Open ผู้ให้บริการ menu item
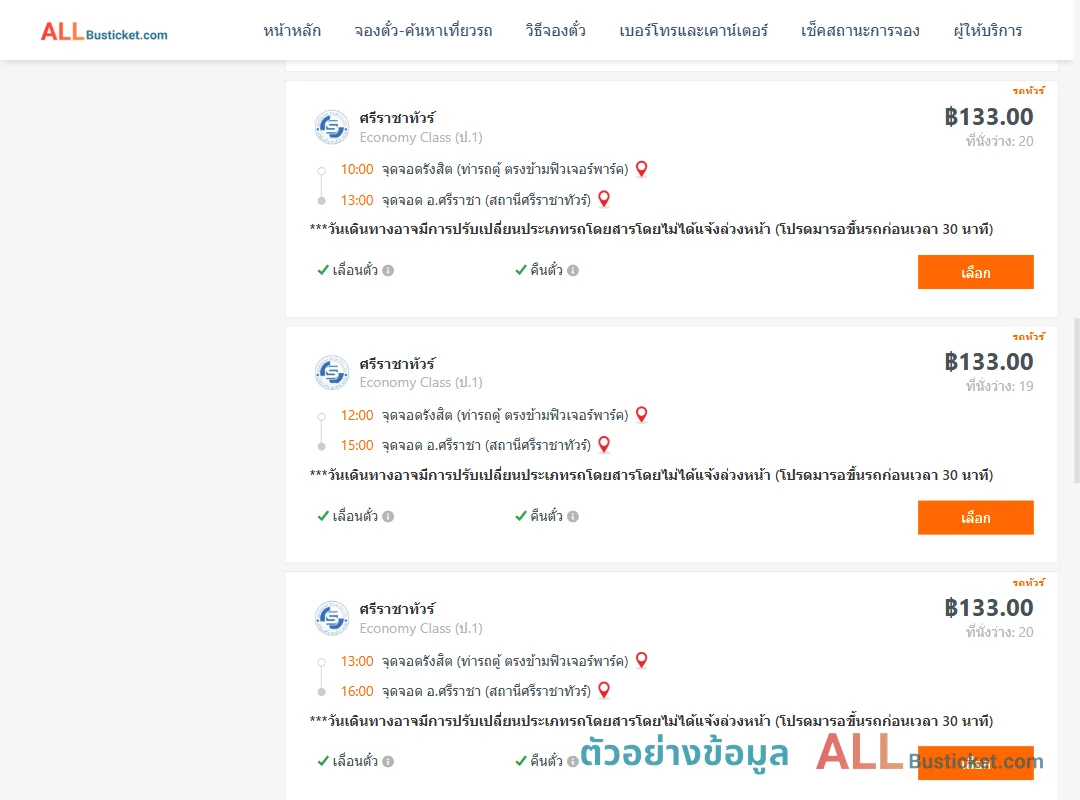This screenshot has height=800, width=1080. (987, 30)
